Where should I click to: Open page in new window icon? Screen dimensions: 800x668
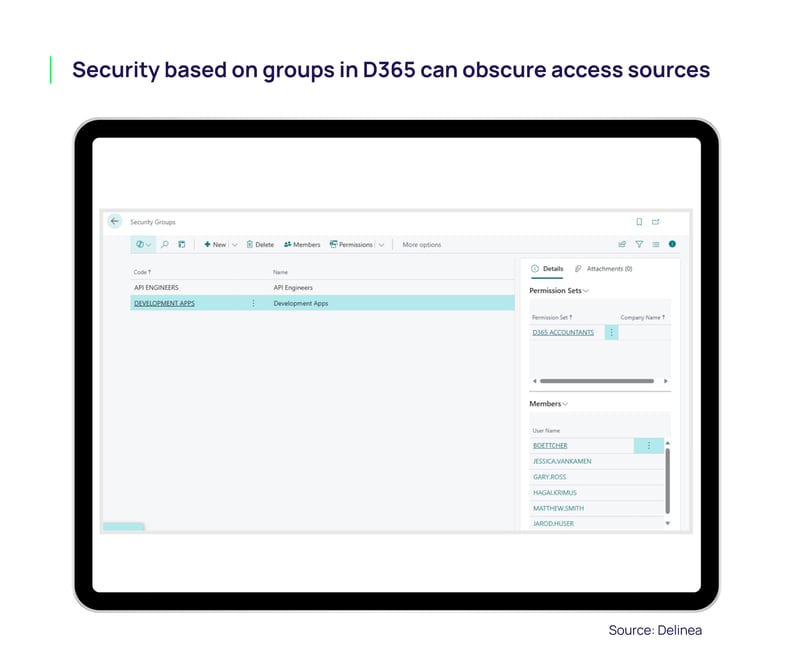pos(656,221)
